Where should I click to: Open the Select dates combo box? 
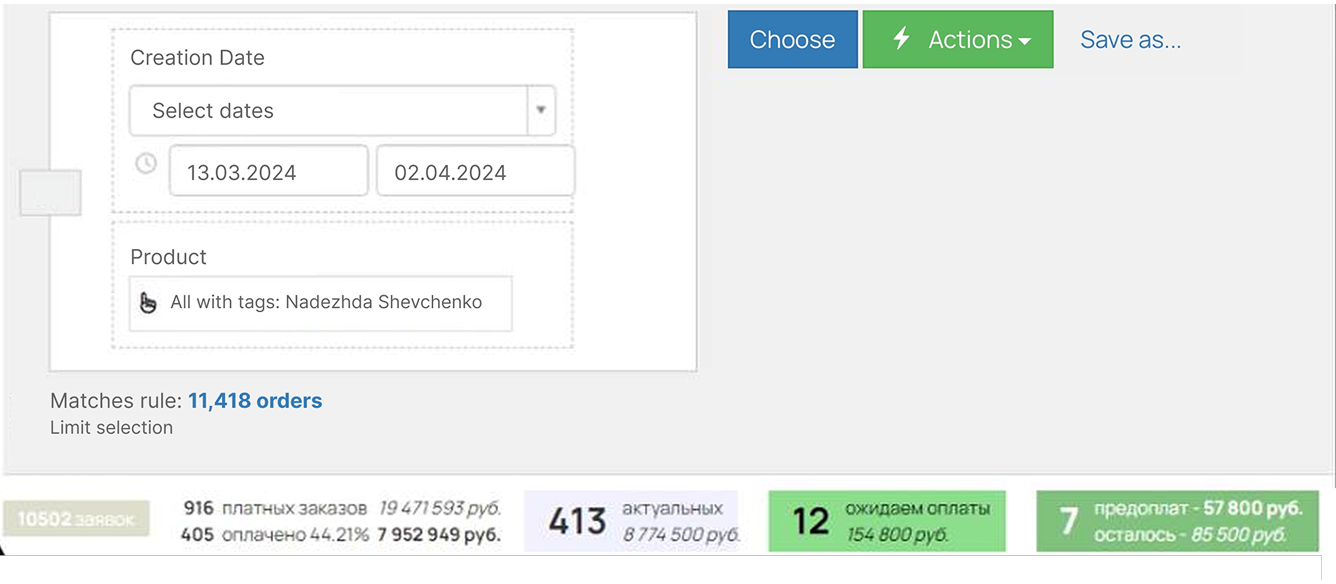[328, 111]
